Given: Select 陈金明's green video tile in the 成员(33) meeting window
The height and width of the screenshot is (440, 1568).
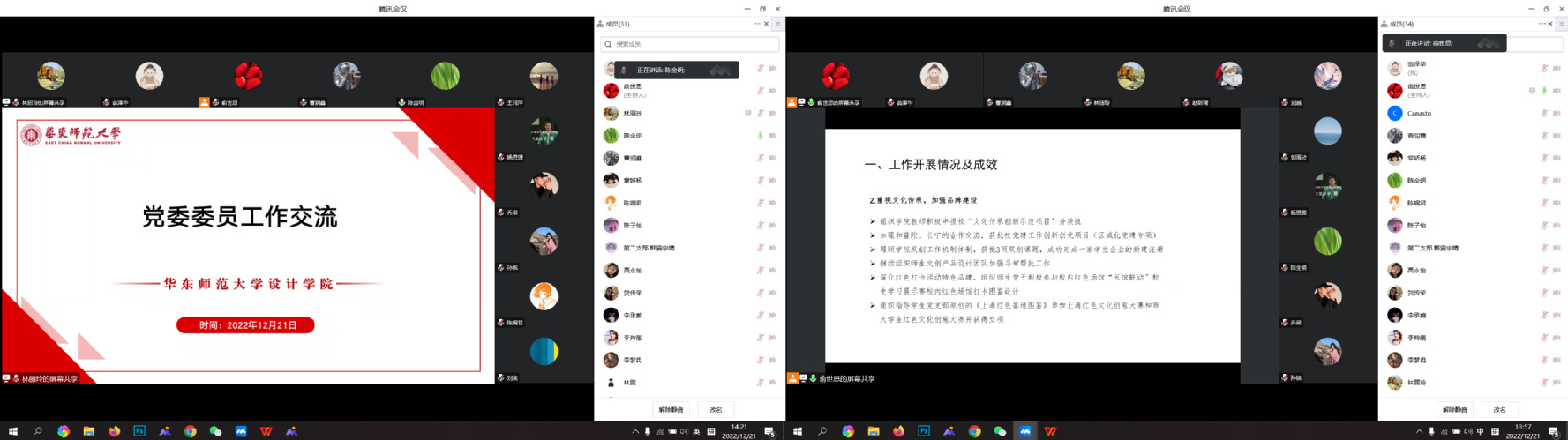Looking at the screenshot, I should tap(445, 80).
